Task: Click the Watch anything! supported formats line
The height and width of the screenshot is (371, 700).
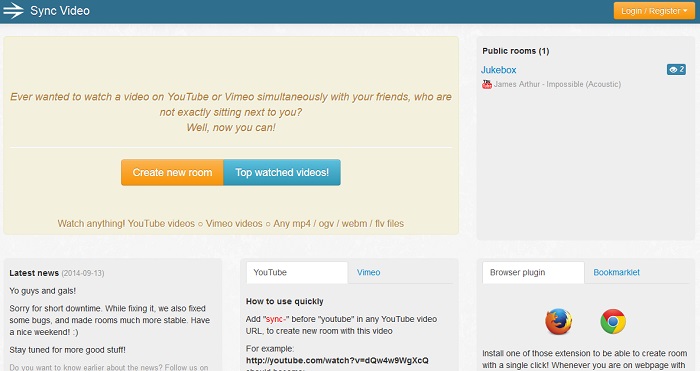Action: (x=230, y=224)
